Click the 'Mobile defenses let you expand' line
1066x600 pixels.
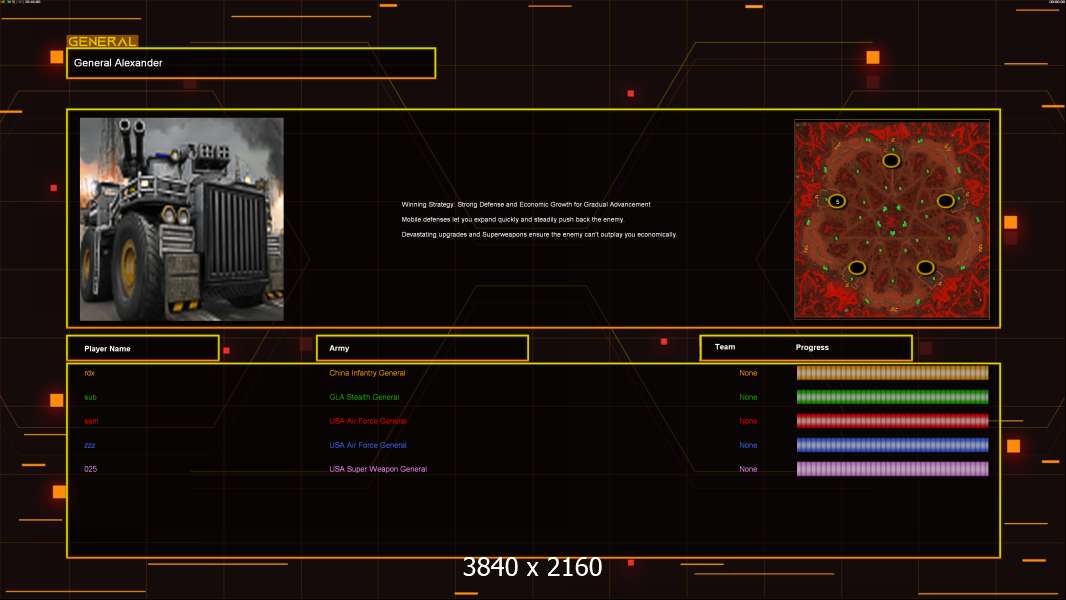[512, 219]
